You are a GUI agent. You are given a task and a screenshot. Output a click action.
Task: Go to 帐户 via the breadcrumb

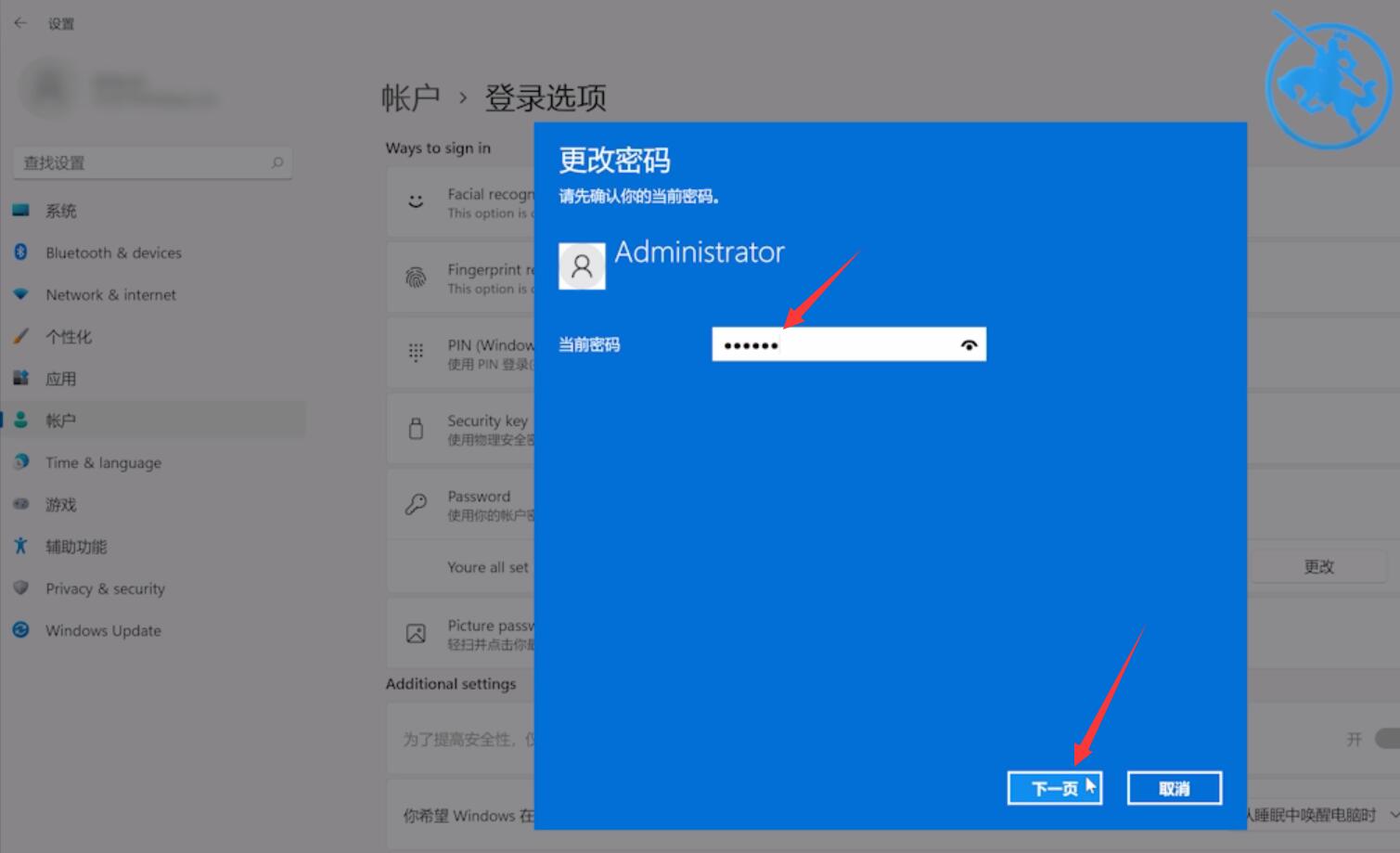pos(411,97)
